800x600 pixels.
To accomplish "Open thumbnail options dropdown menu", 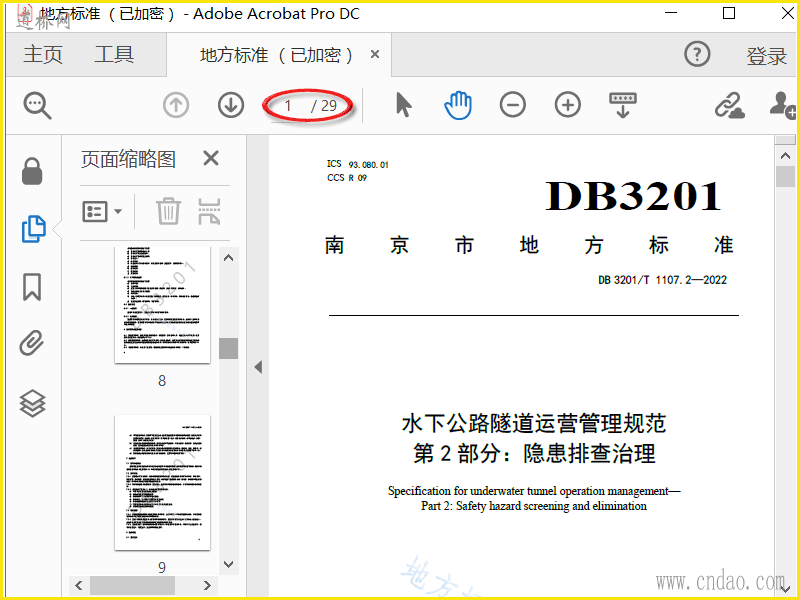I will point(102,211).
